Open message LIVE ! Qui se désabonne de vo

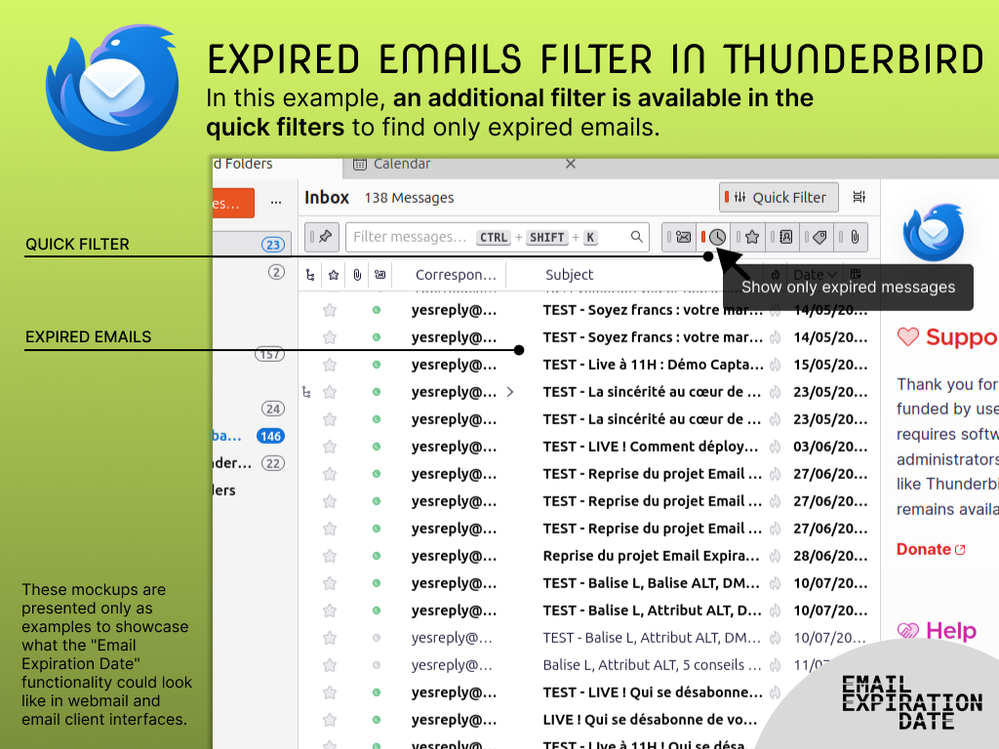pos(650,720)
